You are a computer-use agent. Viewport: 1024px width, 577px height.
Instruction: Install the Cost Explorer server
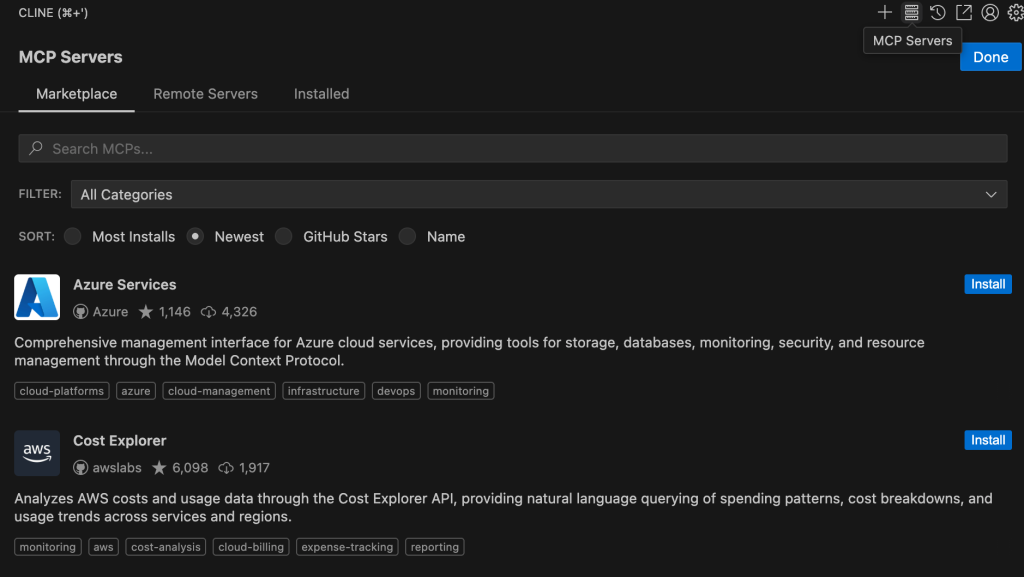[x=987, y=440]
